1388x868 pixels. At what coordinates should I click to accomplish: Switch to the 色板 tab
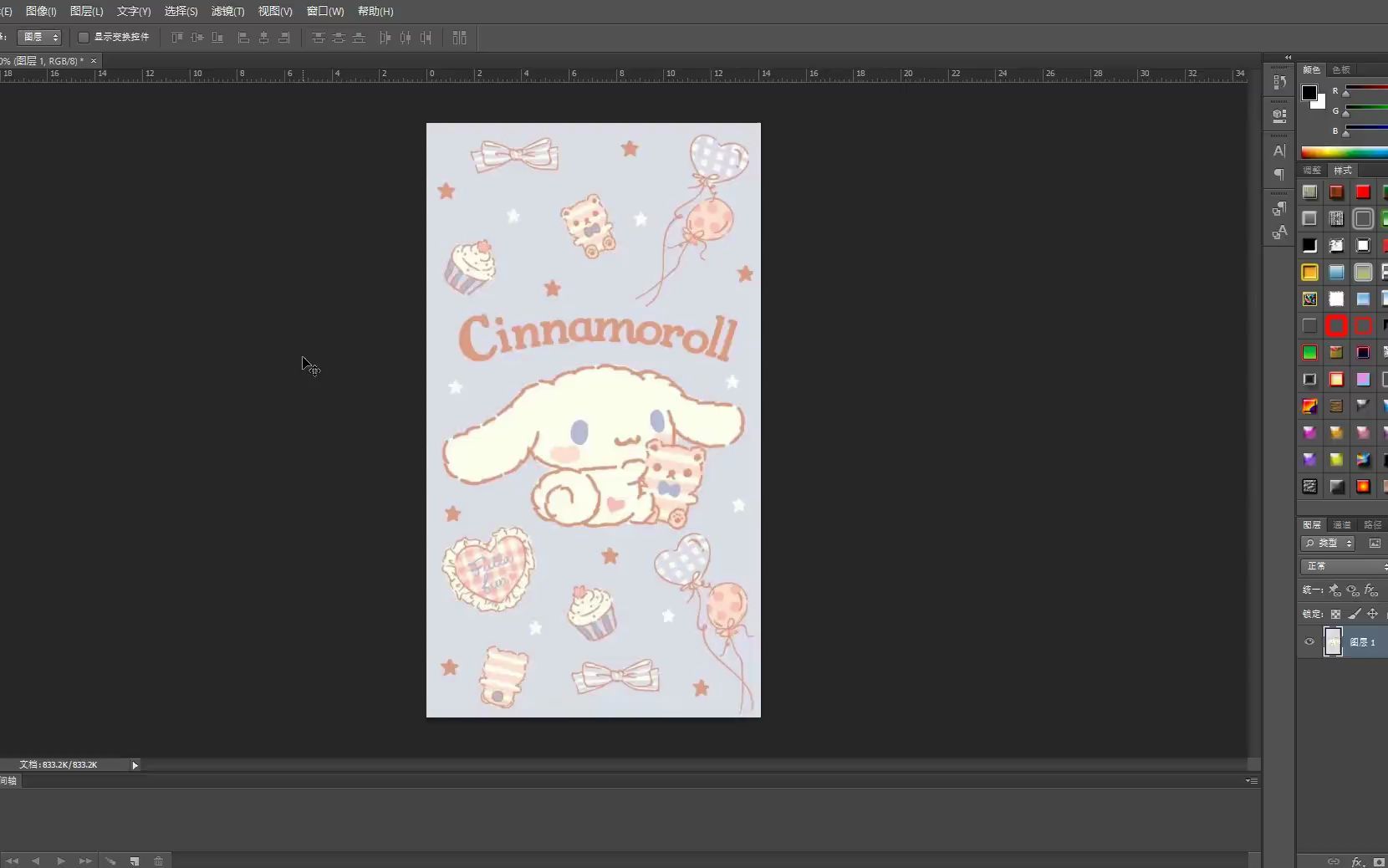pos(1341,69)
